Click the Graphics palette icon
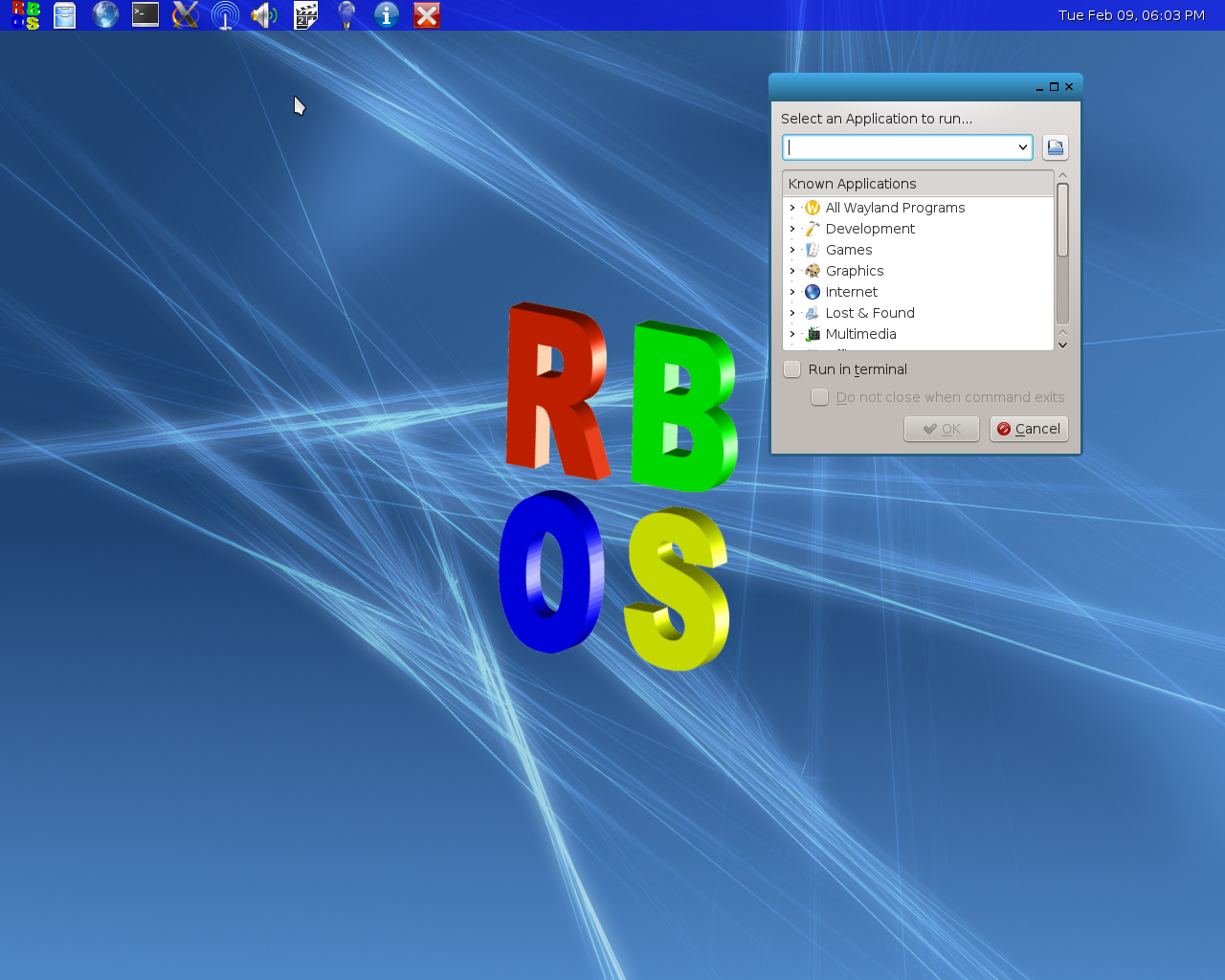The width and height of the screenshot is (1225, 980). 813,271
